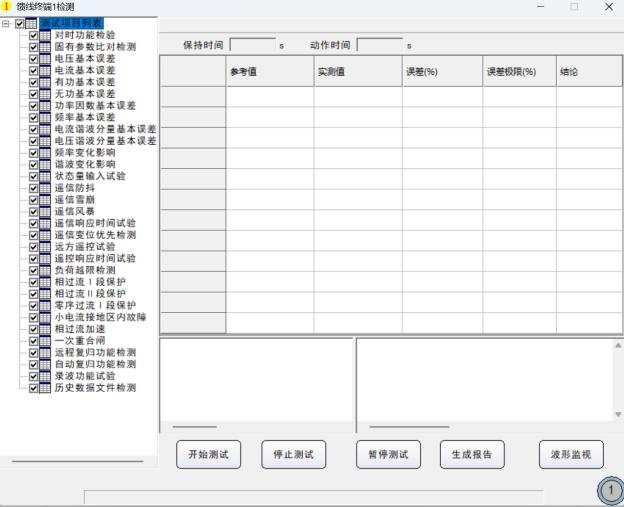Click the grid icon beside 录波功能试验
Viewport: 624px width, 507px height.
pos(46,376)
